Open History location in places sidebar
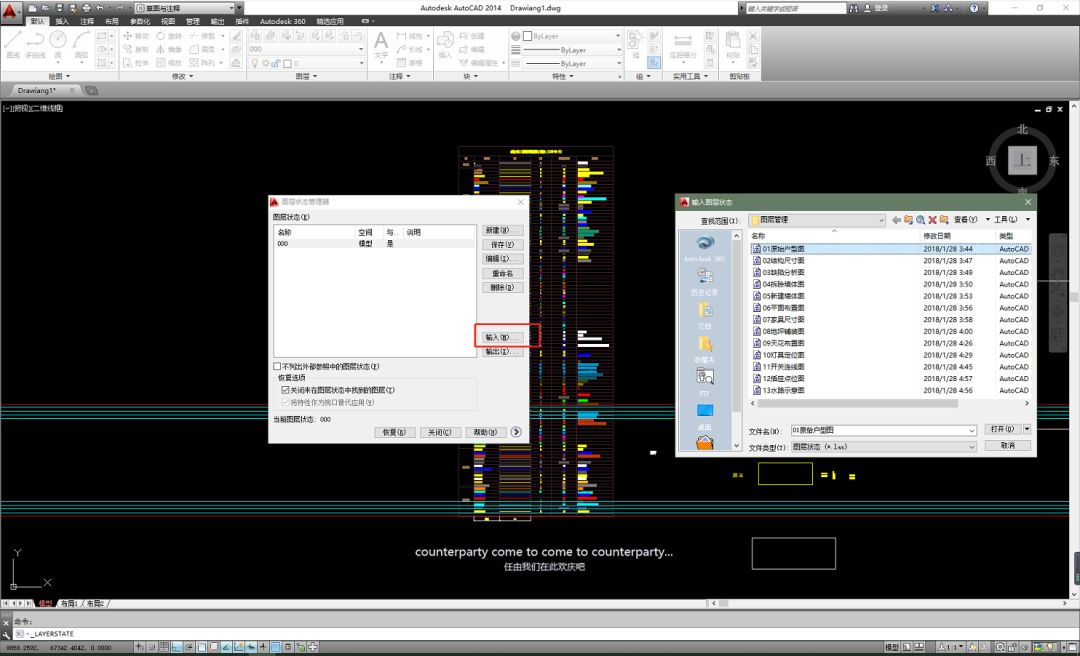Viewport: 1080px width, 656px height. coord(705,282)
